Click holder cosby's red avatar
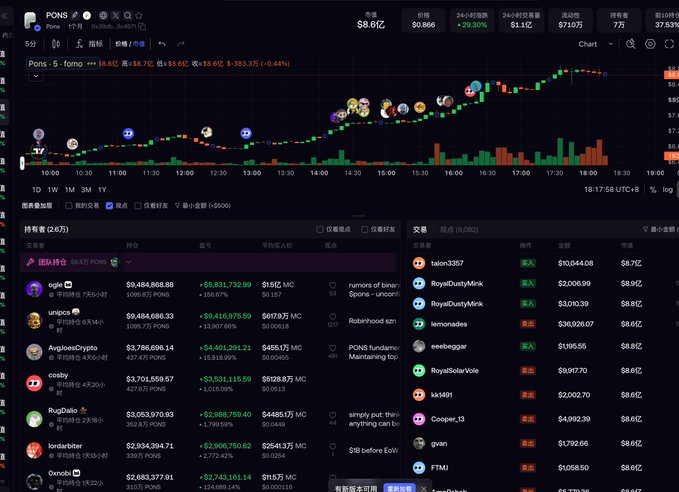679x492 pixels. tap(34, 383)
